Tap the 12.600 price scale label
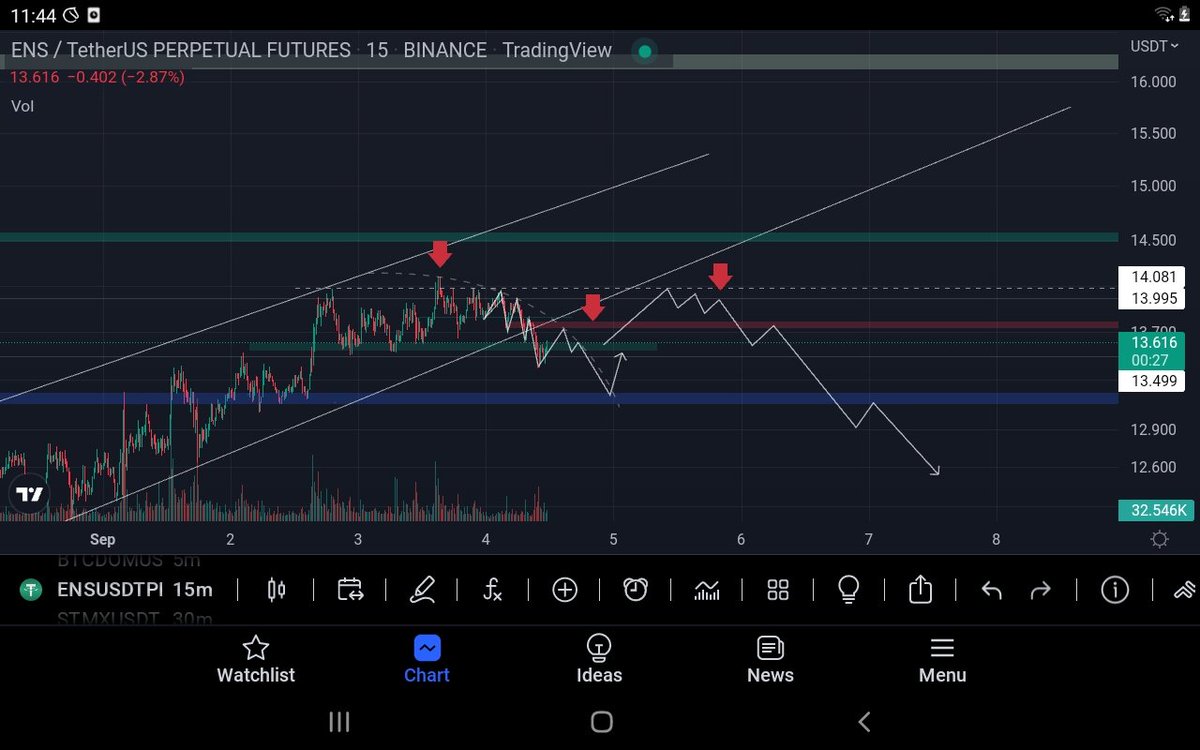1200x750 pixels. point(1152,467)
